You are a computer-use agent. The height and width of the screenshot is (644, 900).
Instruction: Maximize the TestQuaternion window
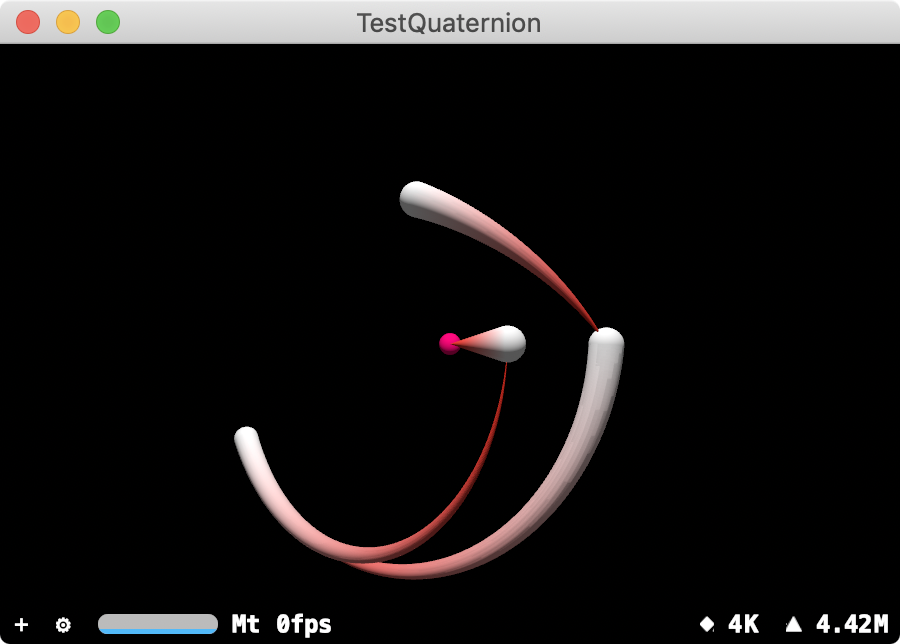108,22
